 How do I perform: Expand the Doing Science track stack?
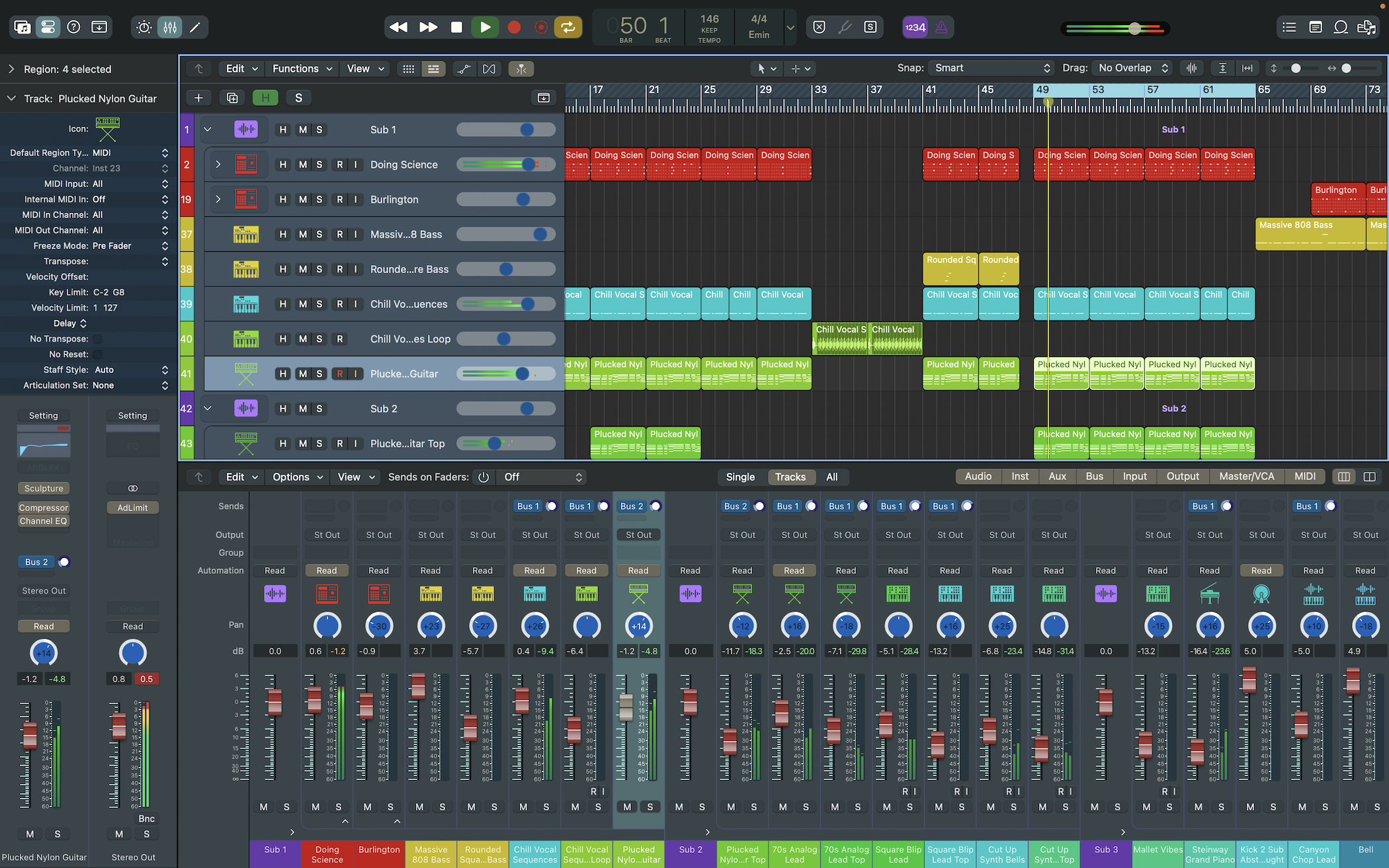click(x=218, y=165)
